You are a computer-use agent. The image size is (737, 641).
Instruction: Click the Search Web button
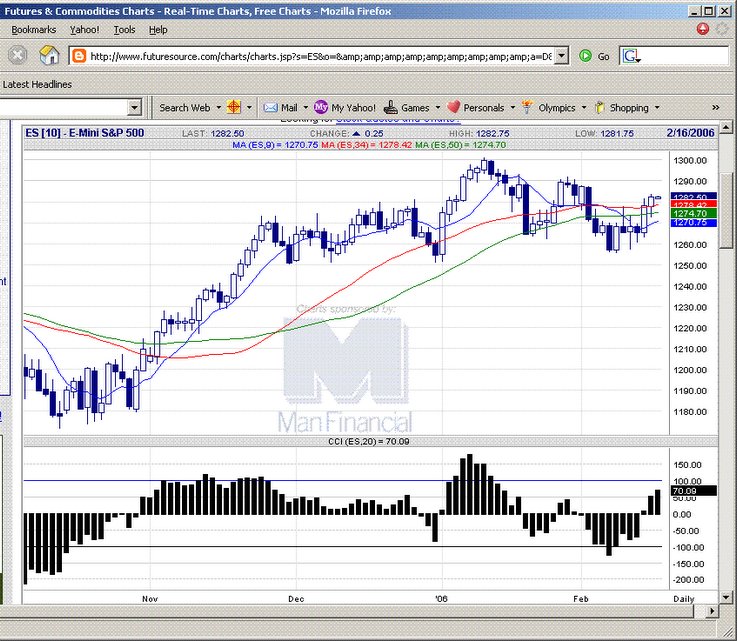pyautogui.click(x=185, y=108)
